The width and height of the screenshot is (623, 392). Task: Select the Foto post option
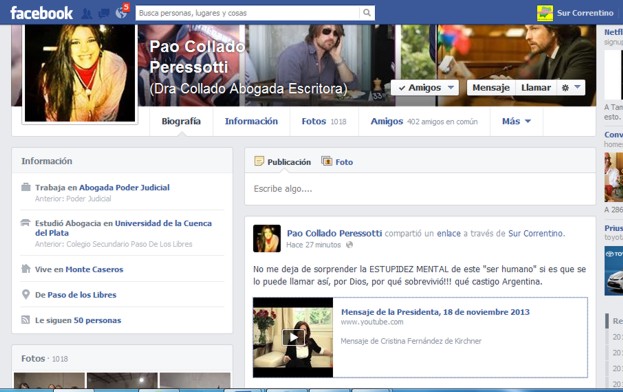[337, 162]
